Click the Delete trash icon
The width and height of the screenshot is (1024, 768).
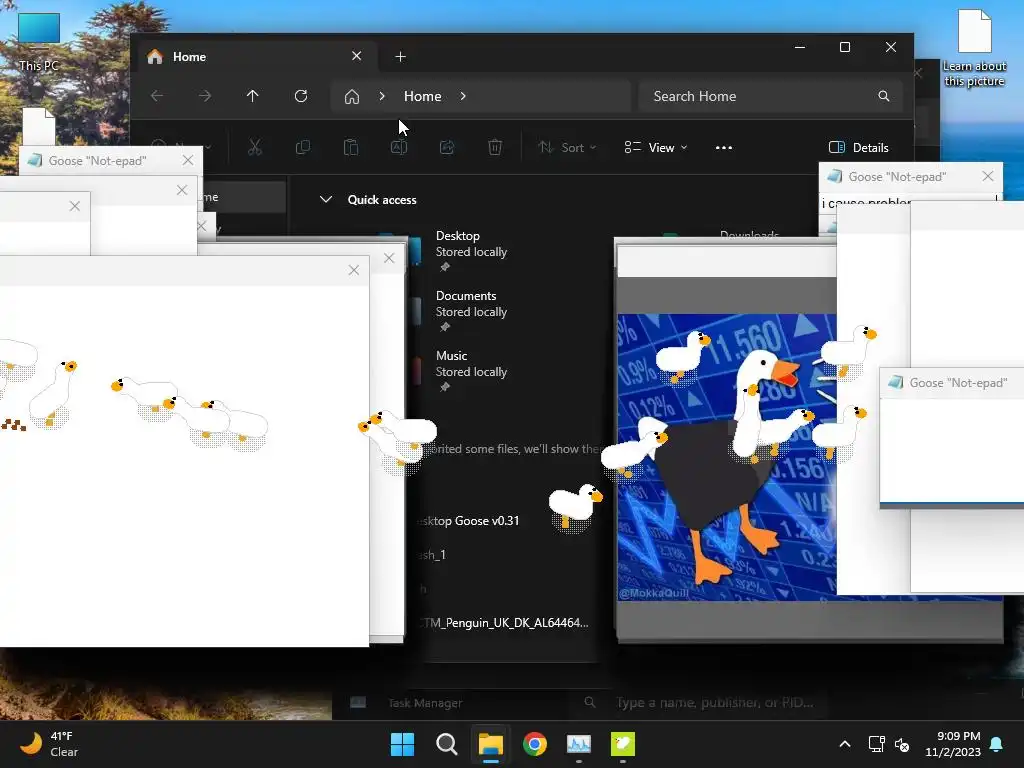[495, 148]
